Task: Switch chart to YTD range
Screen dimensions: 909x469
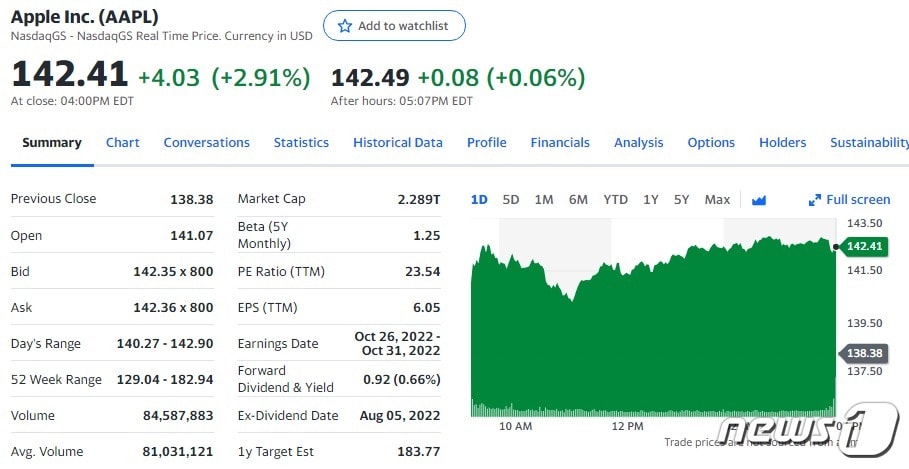Action: 615,200
